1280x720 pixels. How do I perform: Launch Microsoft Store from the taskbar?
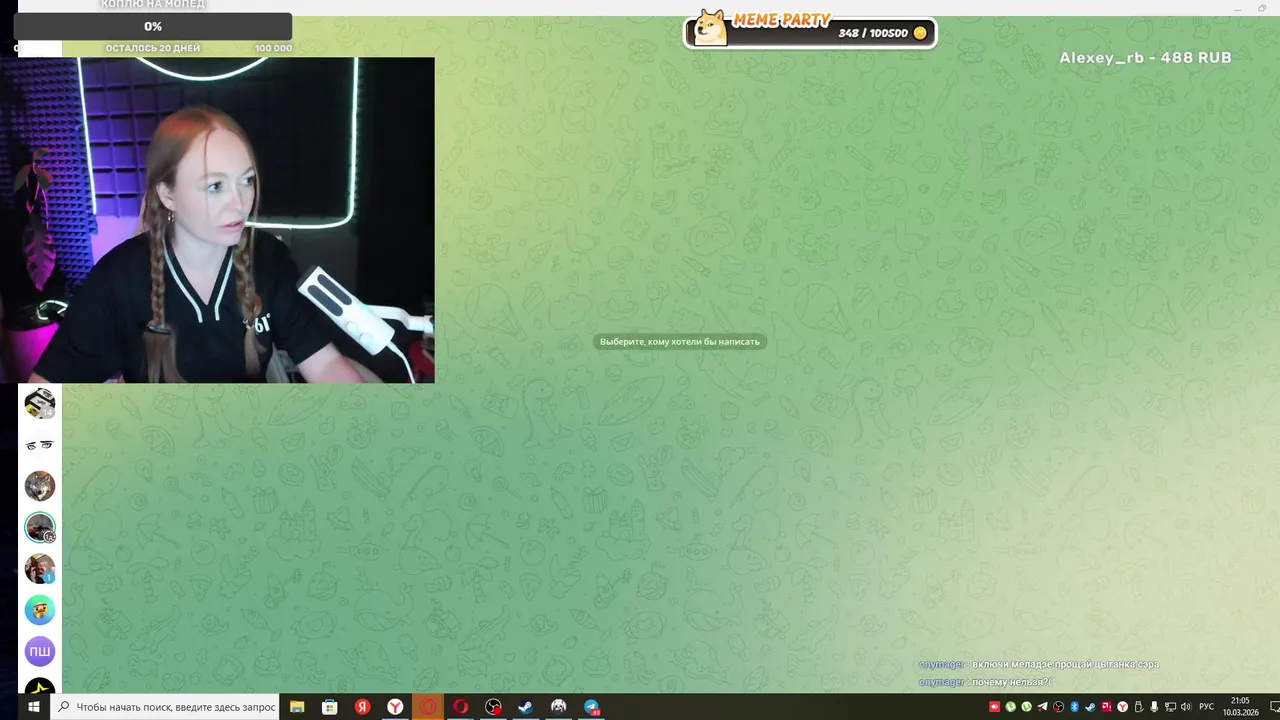tap(330, 707)
